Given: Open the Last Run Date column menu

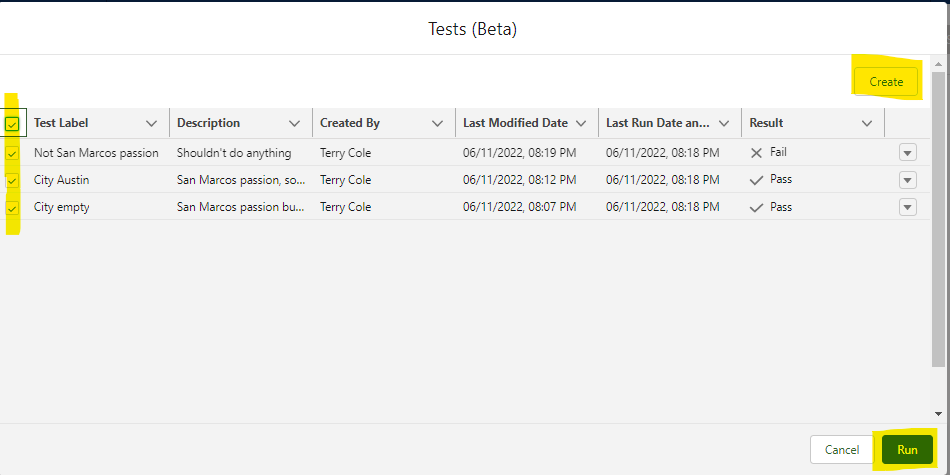Looking at the screenshot, I should click(x=723, y=124).
